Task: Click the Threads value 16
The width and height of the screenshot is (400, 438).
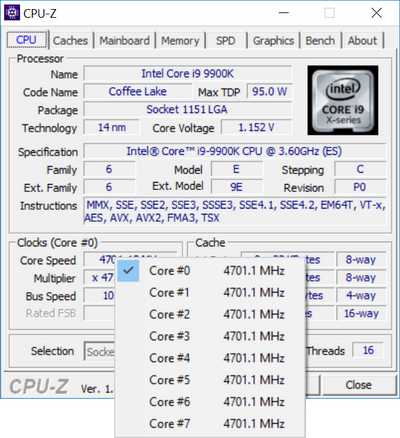Action: [x=368, y=351]
